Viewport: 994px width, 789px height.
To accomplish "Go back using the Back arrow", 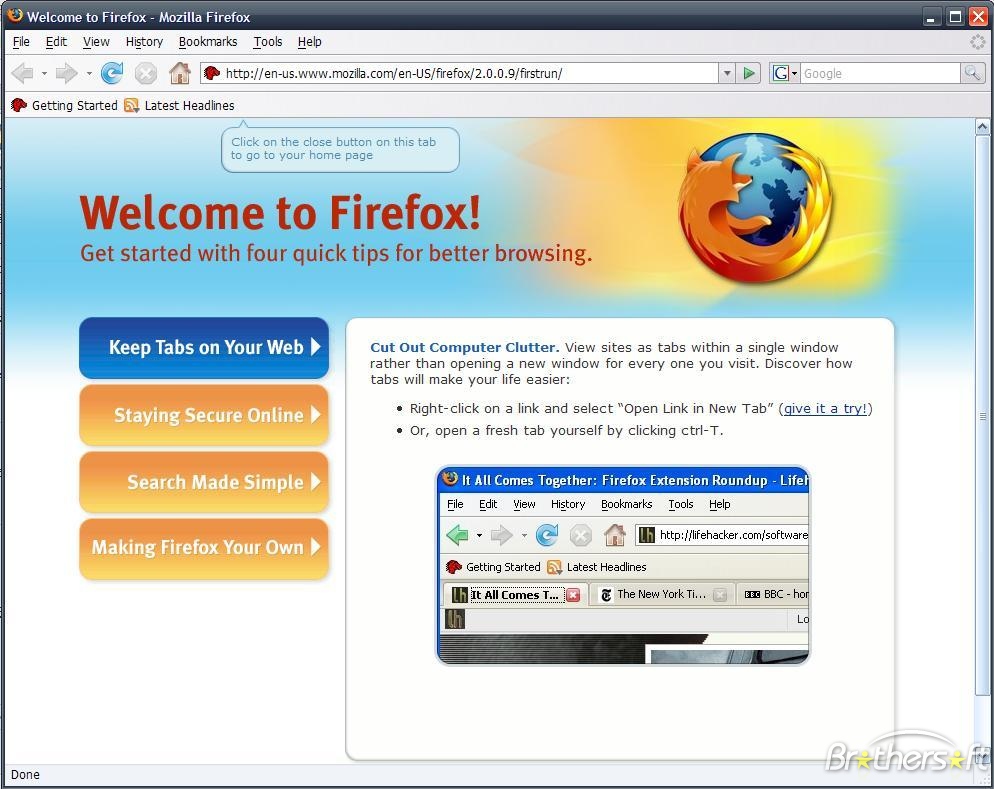I will coord(23,74).
